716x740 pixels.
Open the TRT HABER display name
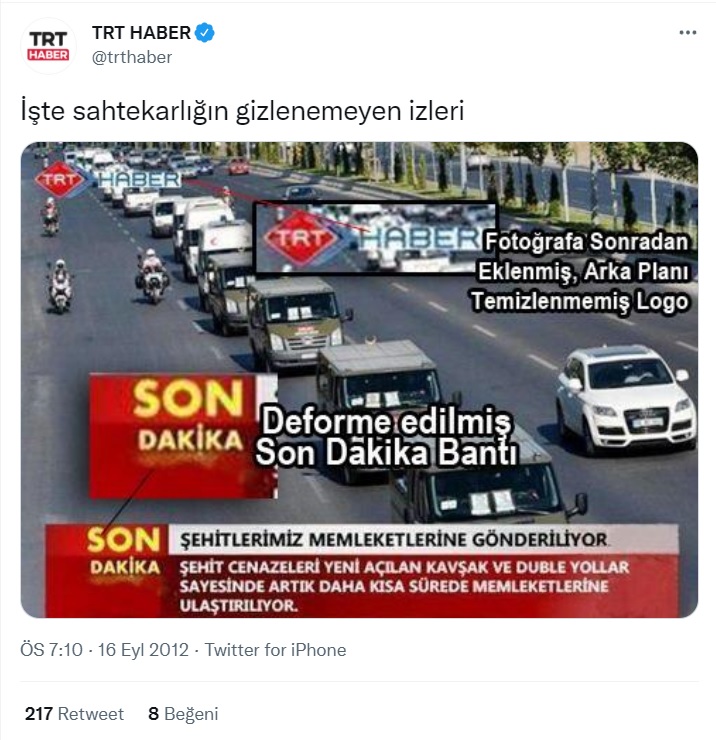pyautogui.click(x=141, y=33)
